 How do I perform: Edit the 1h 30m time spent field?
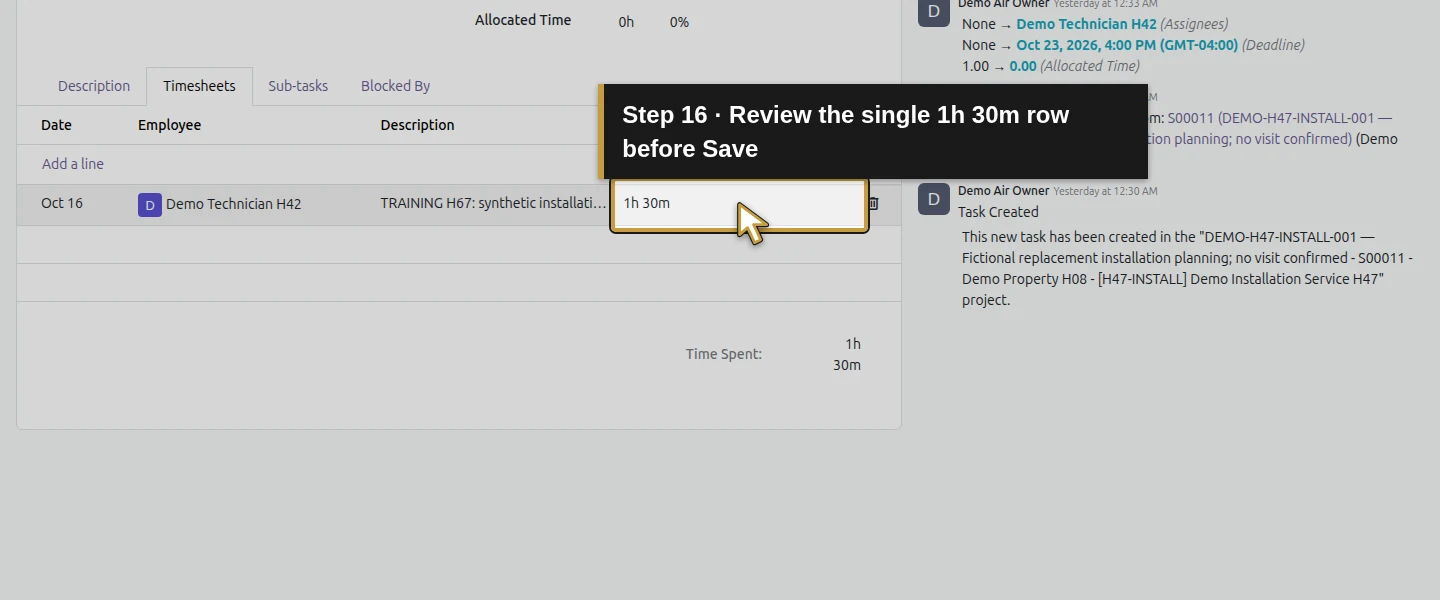click(739, 204)
